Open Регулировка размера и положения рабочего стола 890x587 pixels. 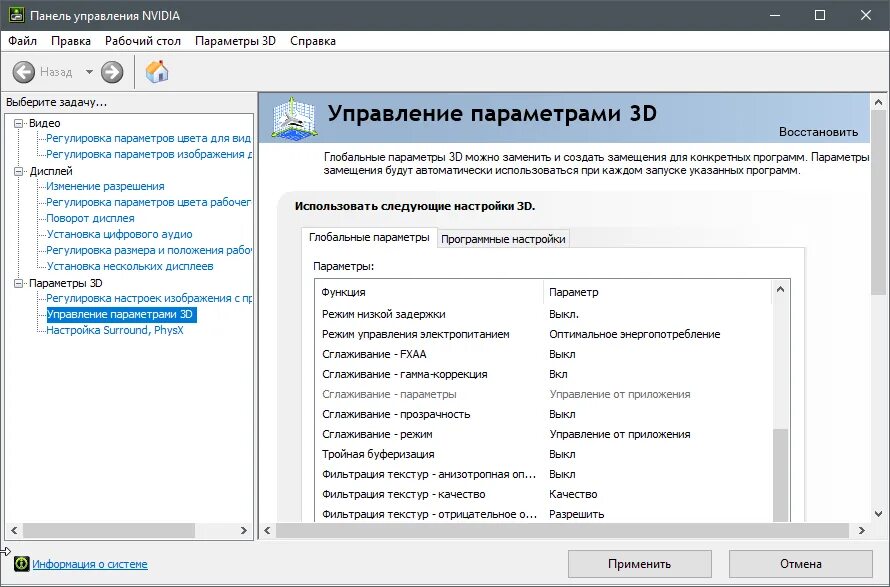149,250
